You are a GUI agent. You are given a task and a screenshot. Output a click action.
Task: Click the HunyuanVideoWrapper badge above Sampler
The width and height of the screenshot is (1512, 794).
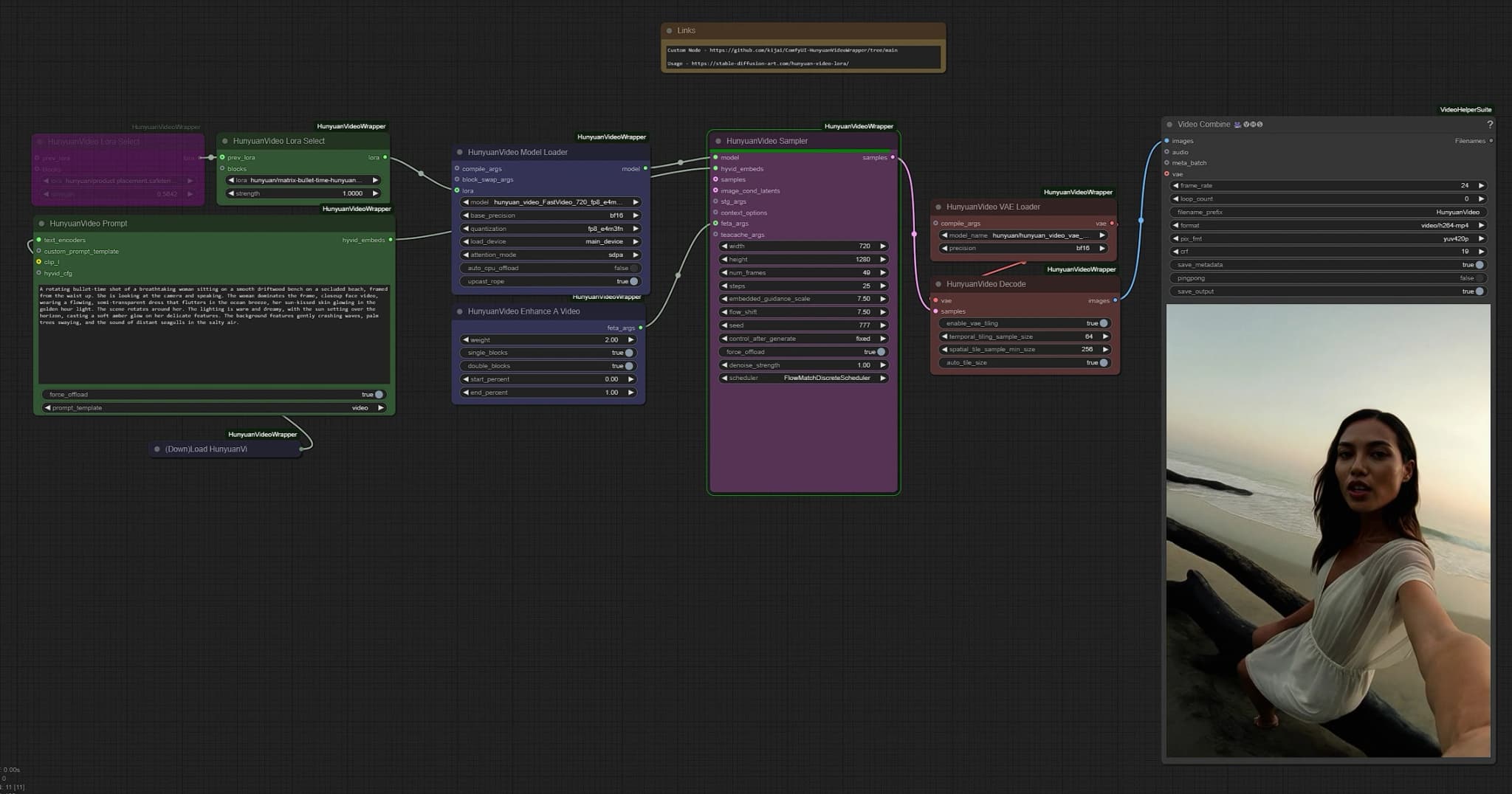coord(859,126)
